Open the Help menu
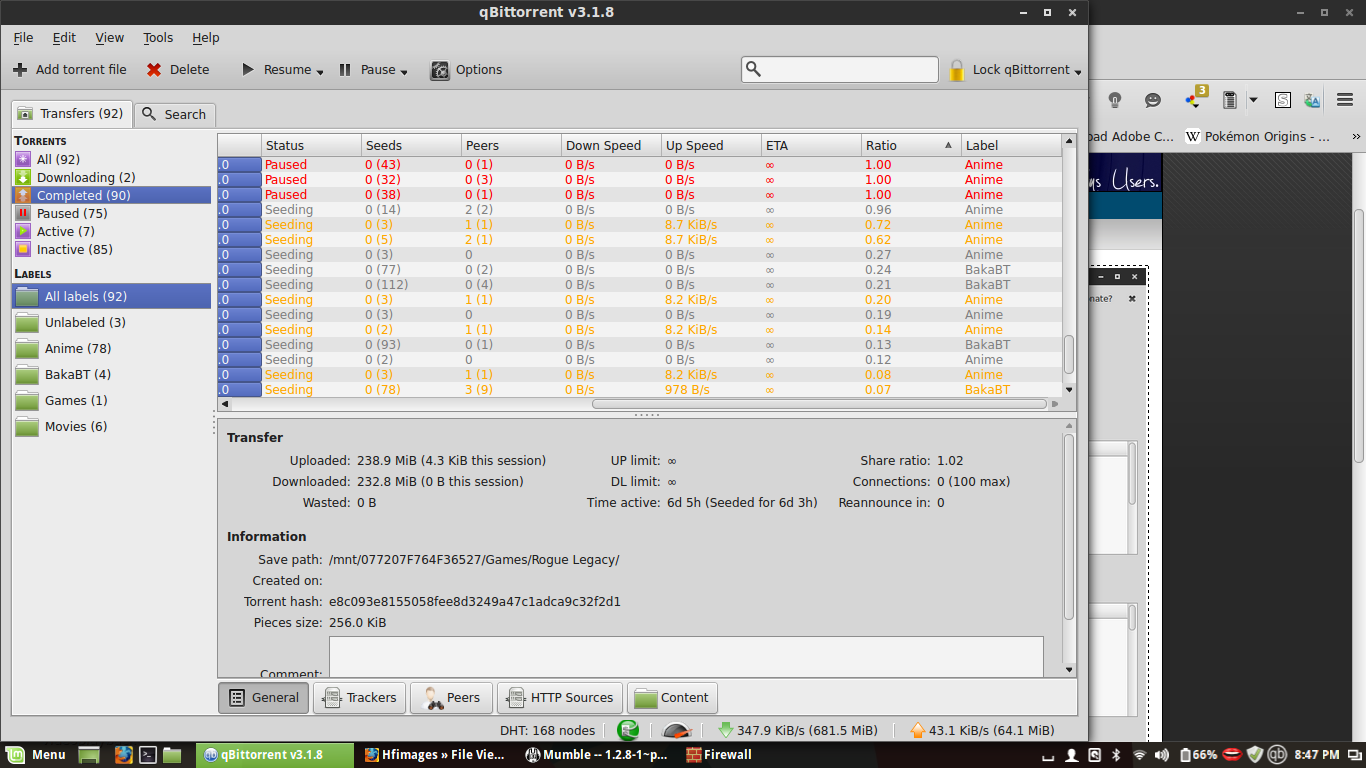This screenshot has height=768, width=1366. (206, 38)
